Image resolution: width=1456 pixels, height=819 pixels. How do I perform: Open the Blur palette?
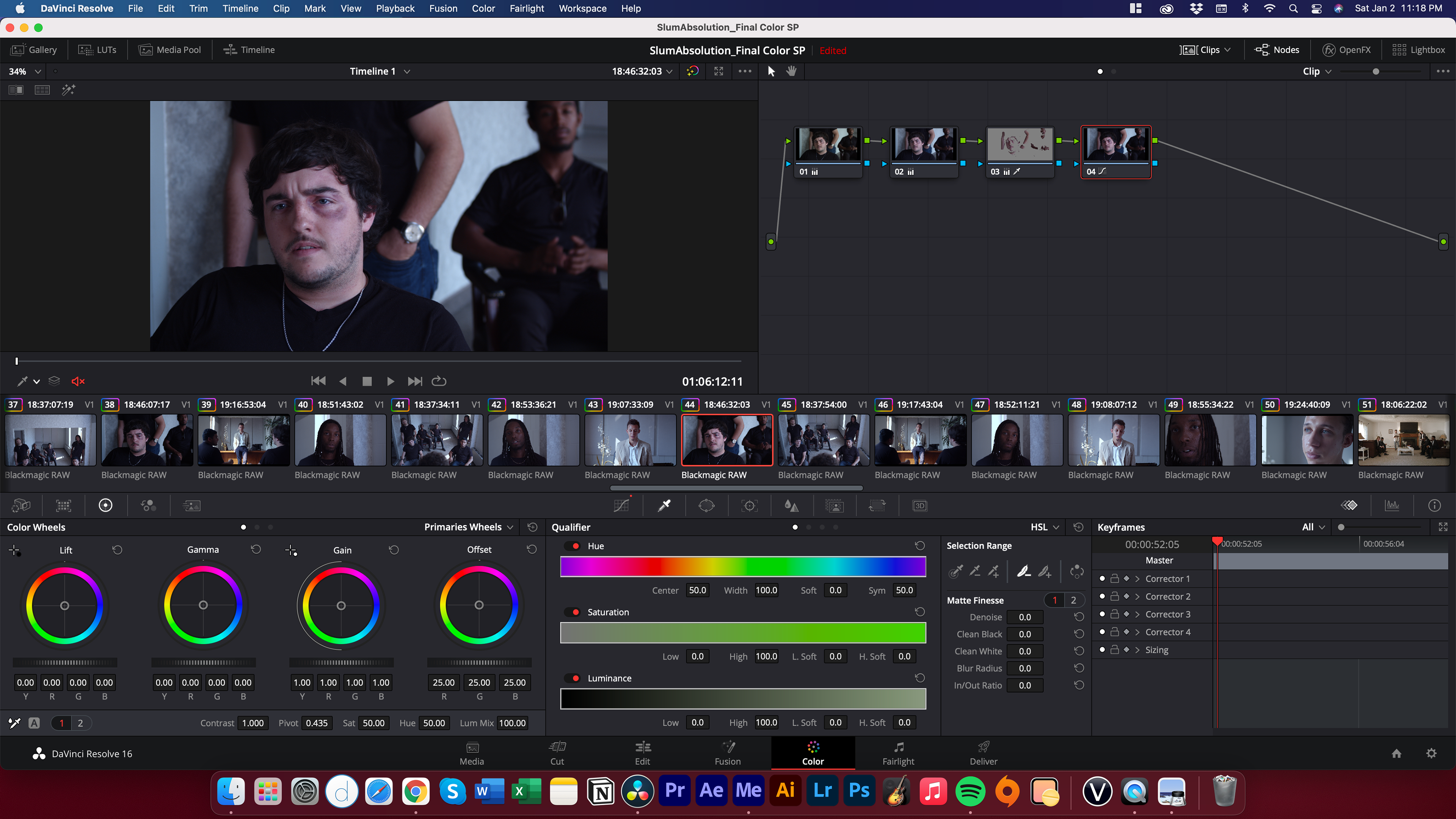(792, 505)
